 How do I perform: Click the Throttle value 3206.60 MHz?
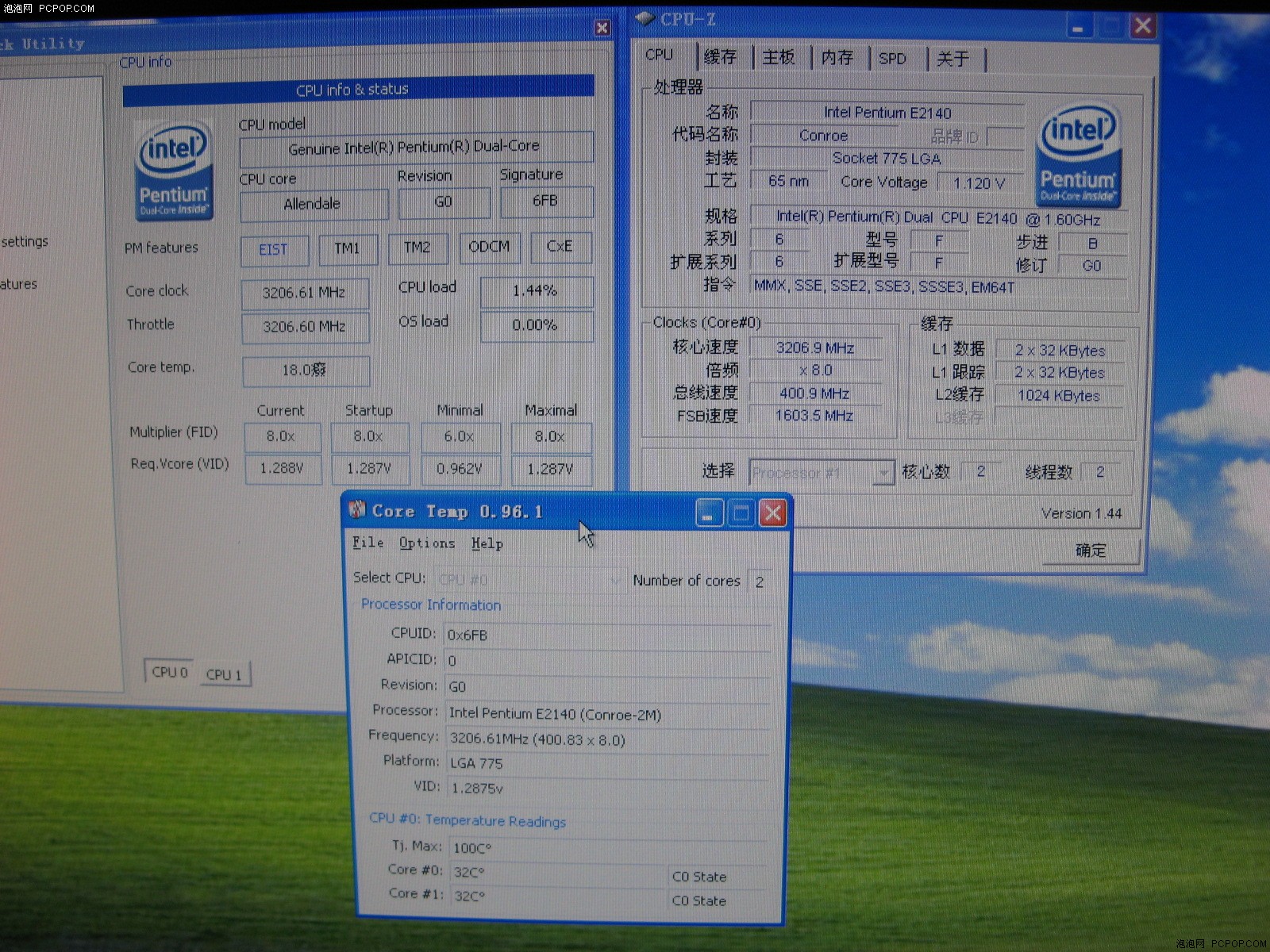point(305,327)
